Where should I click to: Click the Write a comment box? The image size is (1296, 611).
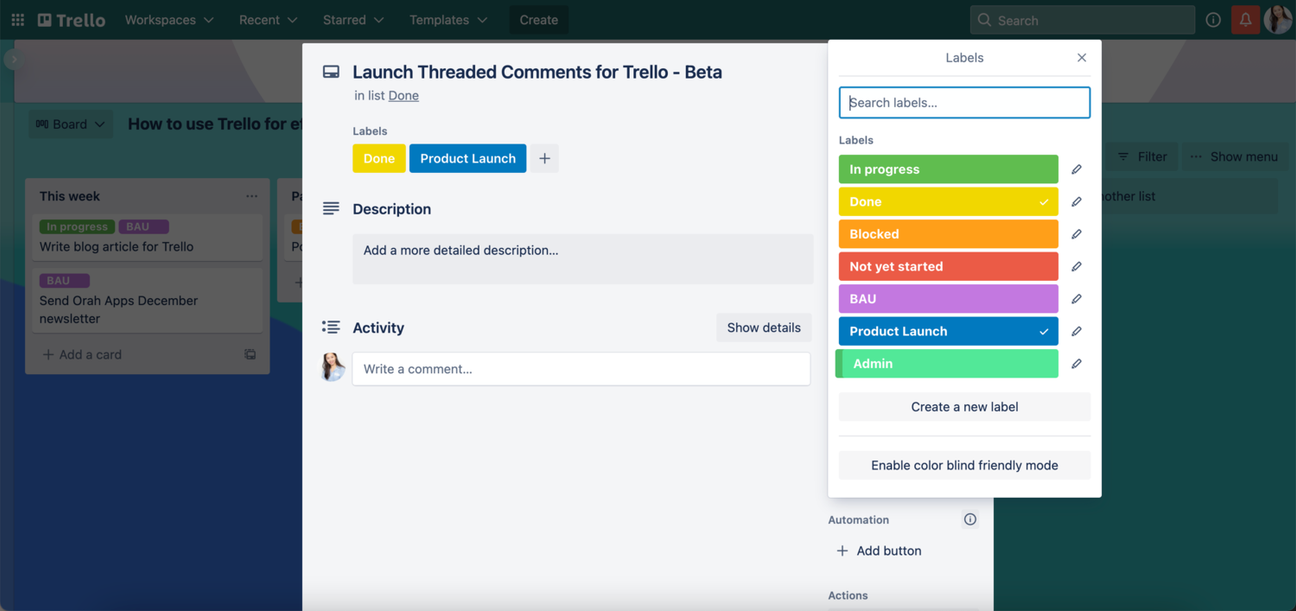pyautogui.click(x=581, y=369)
